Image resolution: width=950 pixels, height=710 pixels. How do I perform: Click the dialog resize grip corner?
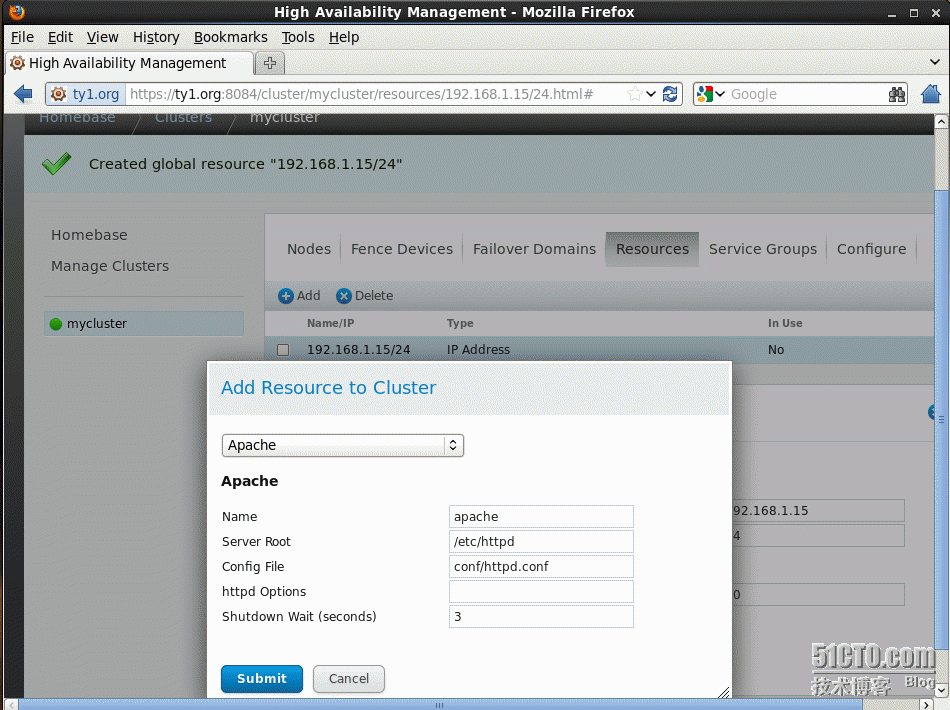pos(723,692)
